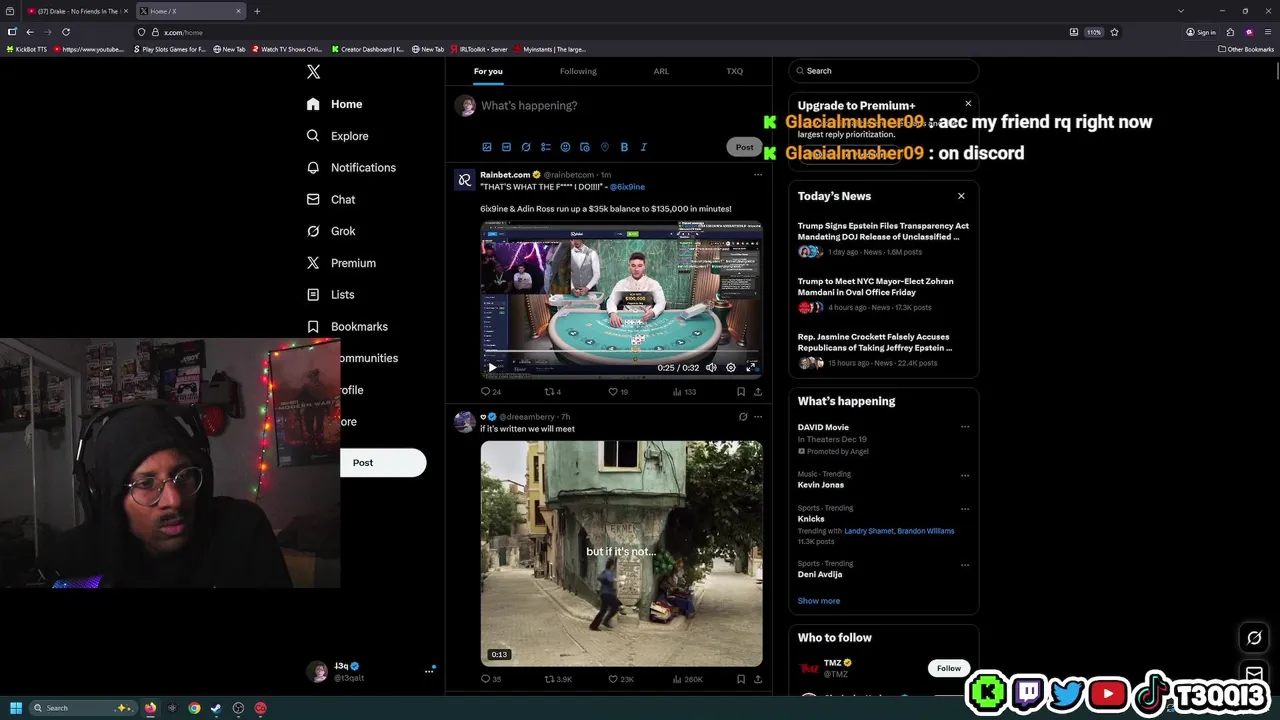Open the Grok floating button
1280x720 pixels.
1254,638
